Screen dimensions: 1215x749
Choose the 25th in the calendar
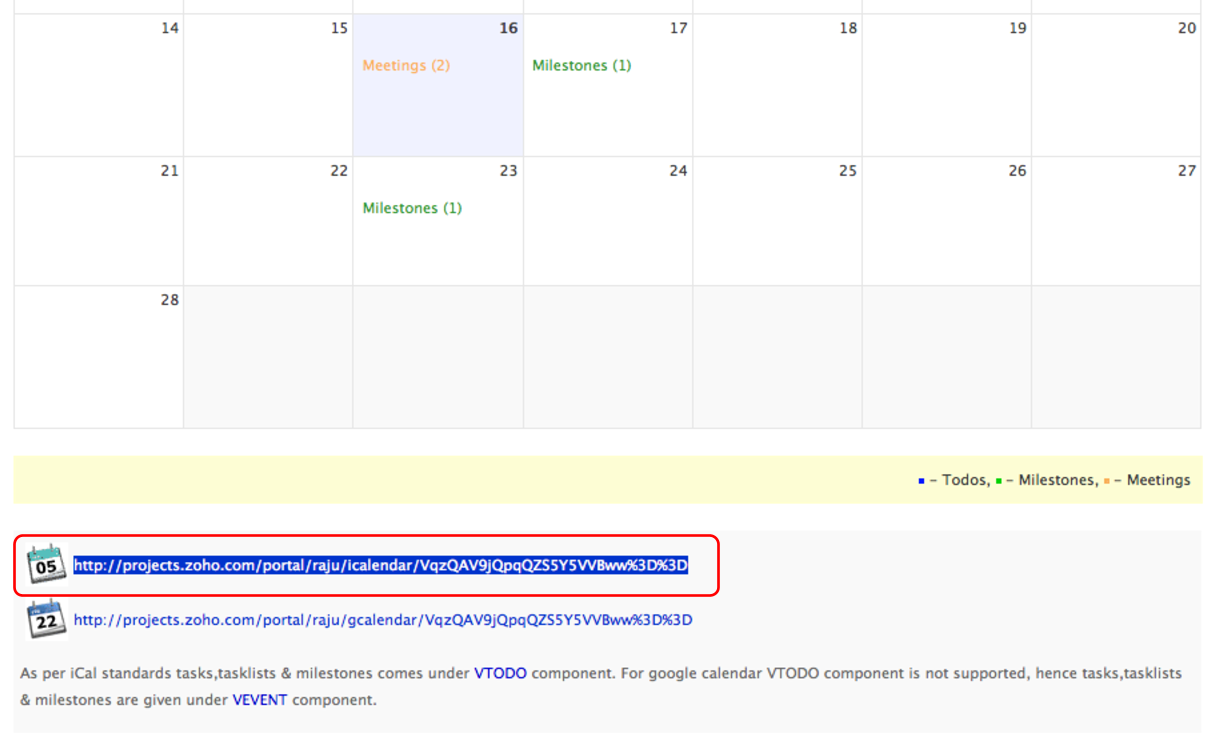tap(777, 221)
